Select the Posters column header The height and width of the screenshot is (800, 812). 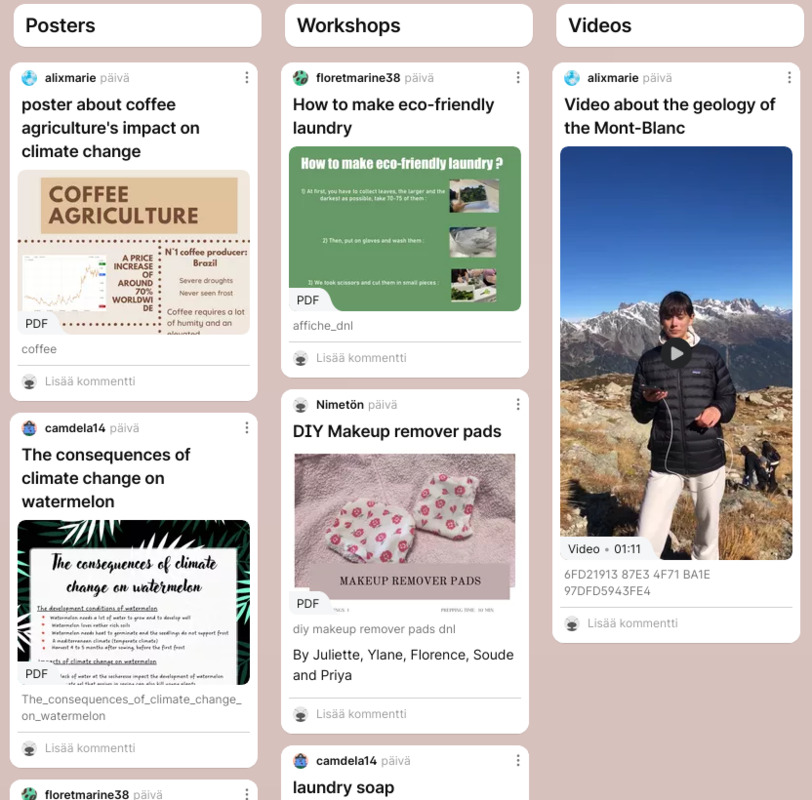coord(137,25)
